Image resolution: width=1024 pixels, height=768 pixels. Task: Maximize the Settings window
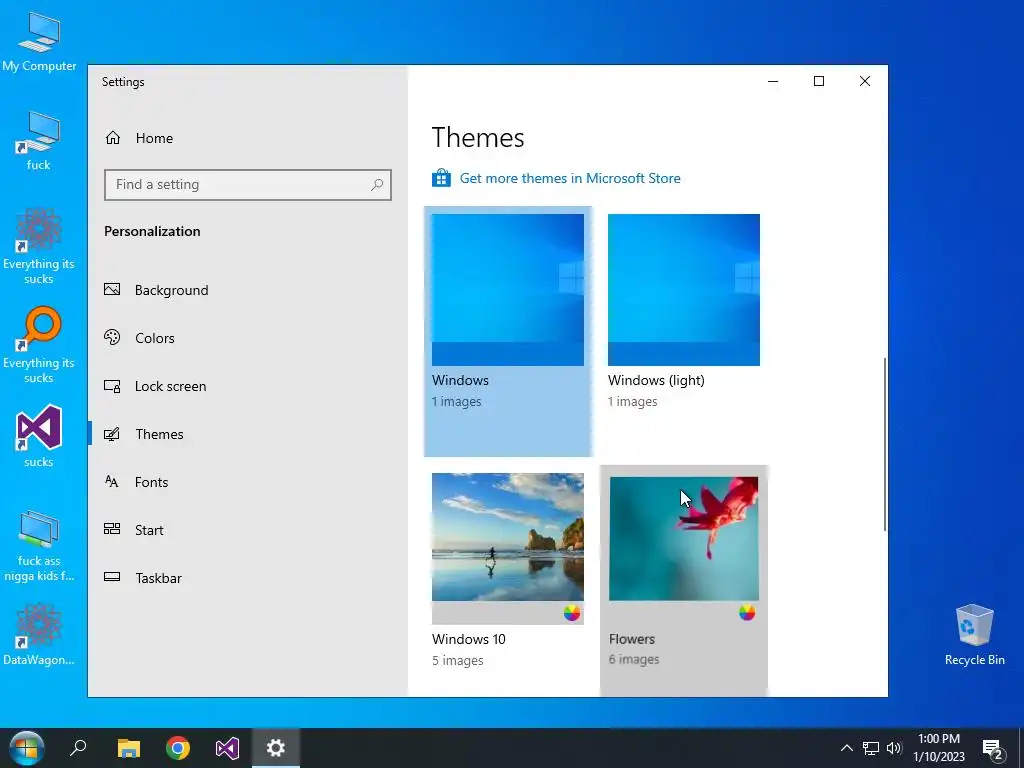point(819,81)
